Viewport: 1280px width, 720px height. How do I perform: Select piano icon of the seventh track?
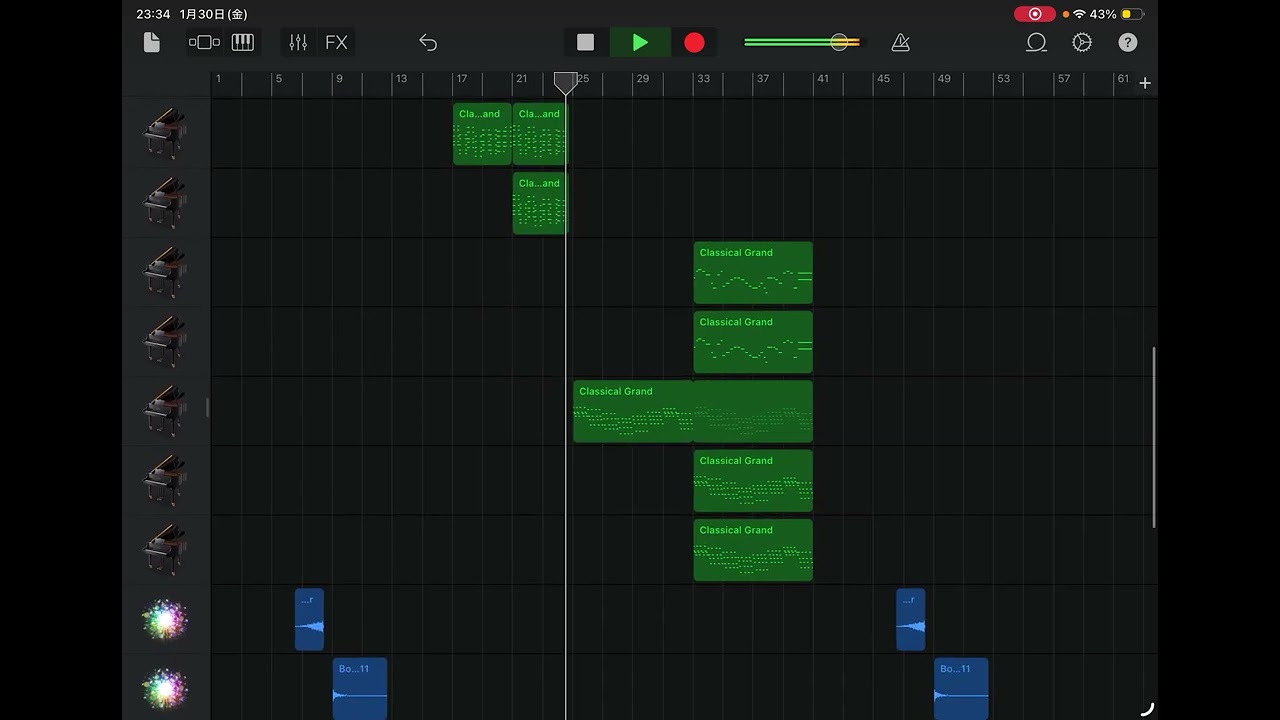click(x=166, y=549)
